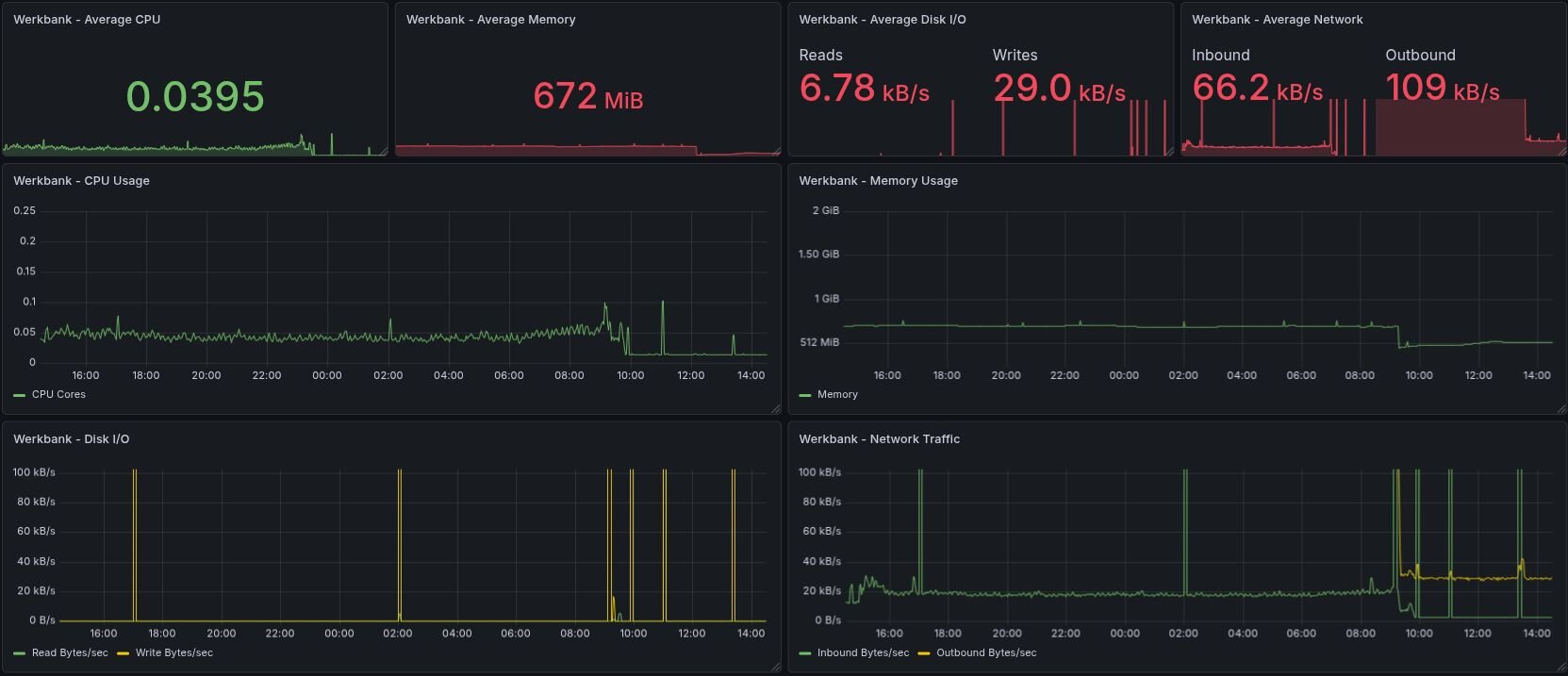Click resize handle of CPU Usage panel
The height and width of the screenshot is (676, 1568).
[776, 409]
